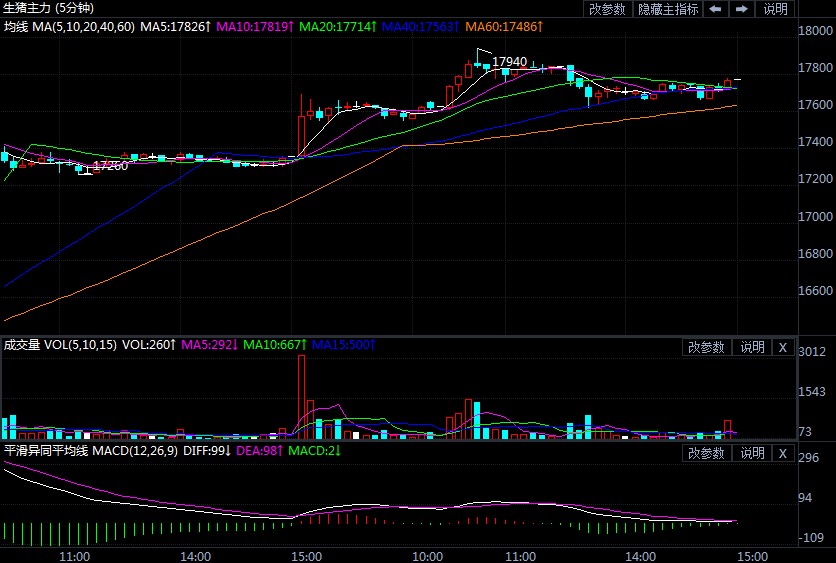Click the 16600 price axis label
This screenshot has width=836, height=563.
click(x=815, y=291)
